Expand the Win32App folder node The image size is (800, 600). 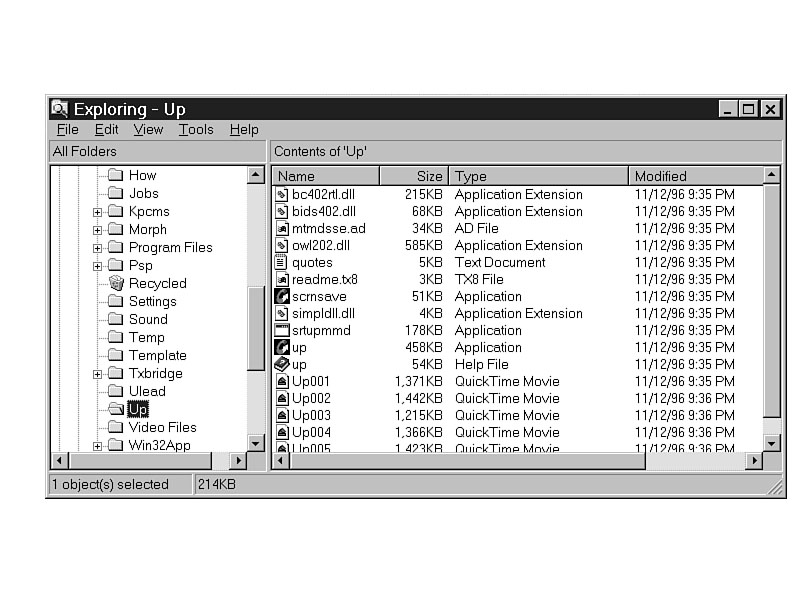click(97, 446)
